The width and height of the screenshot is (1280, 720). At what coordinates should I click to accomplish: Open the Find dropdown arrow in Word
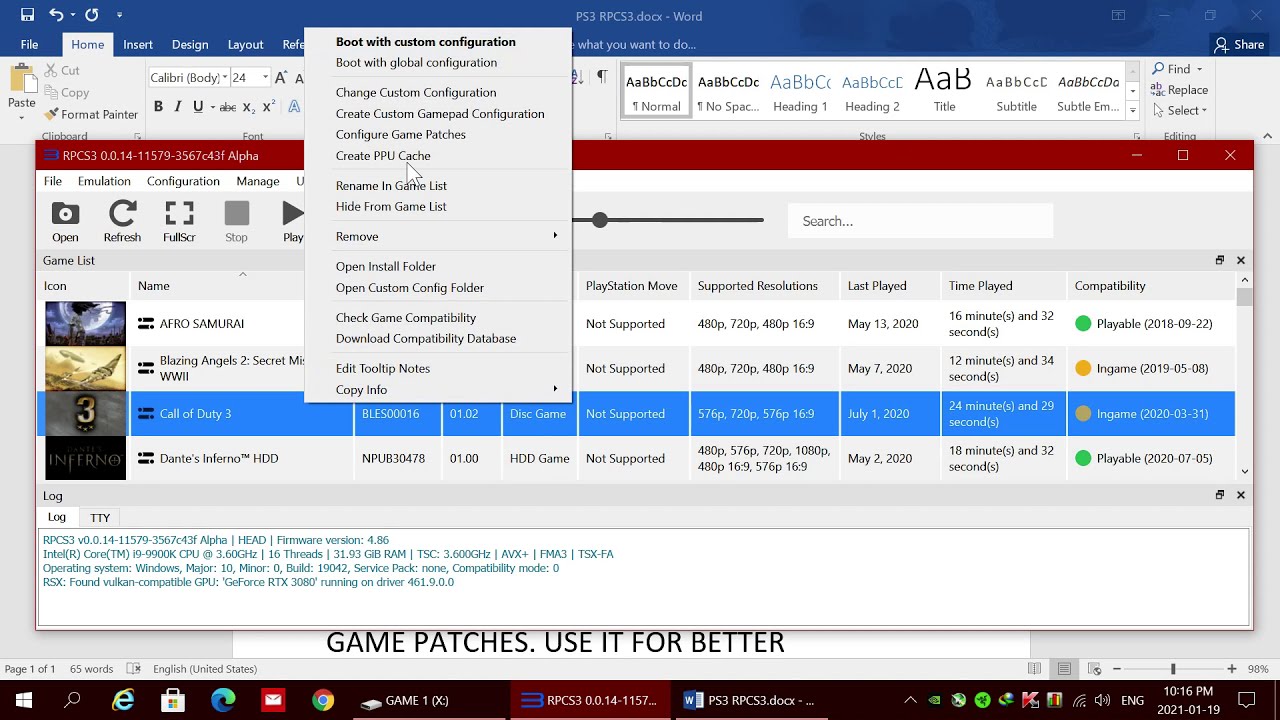click(1199, 70)
